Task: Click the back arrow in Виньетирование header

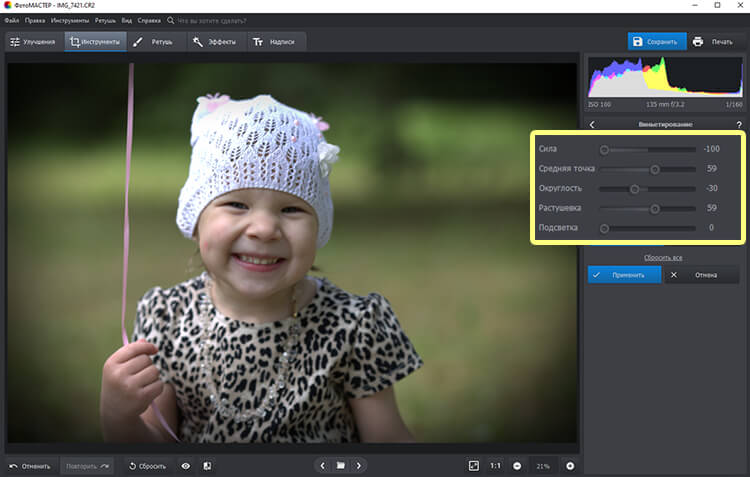Action: [x=592, y=124]
